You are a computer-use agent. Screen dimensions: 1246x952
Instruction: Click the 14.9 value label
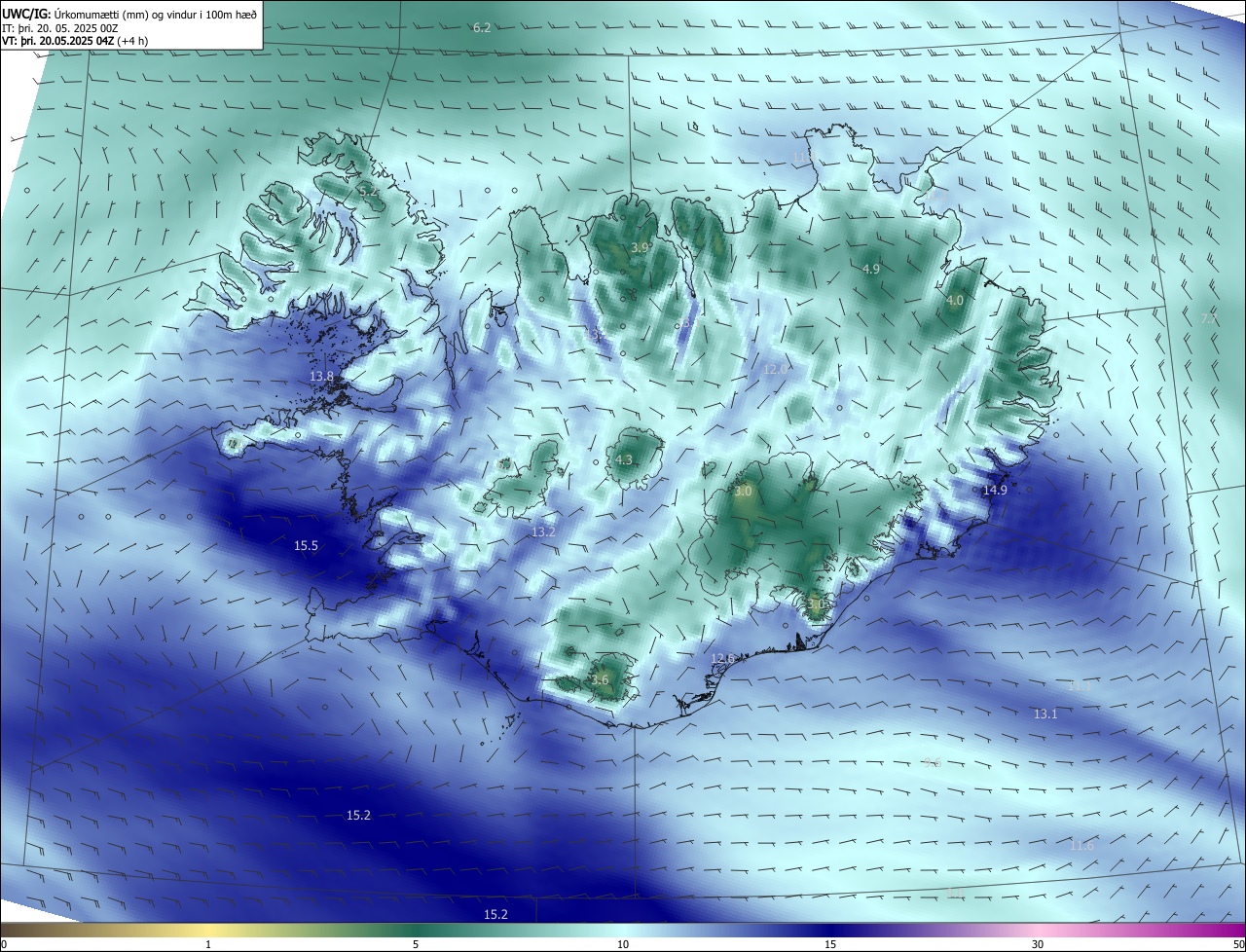(995, 490)
